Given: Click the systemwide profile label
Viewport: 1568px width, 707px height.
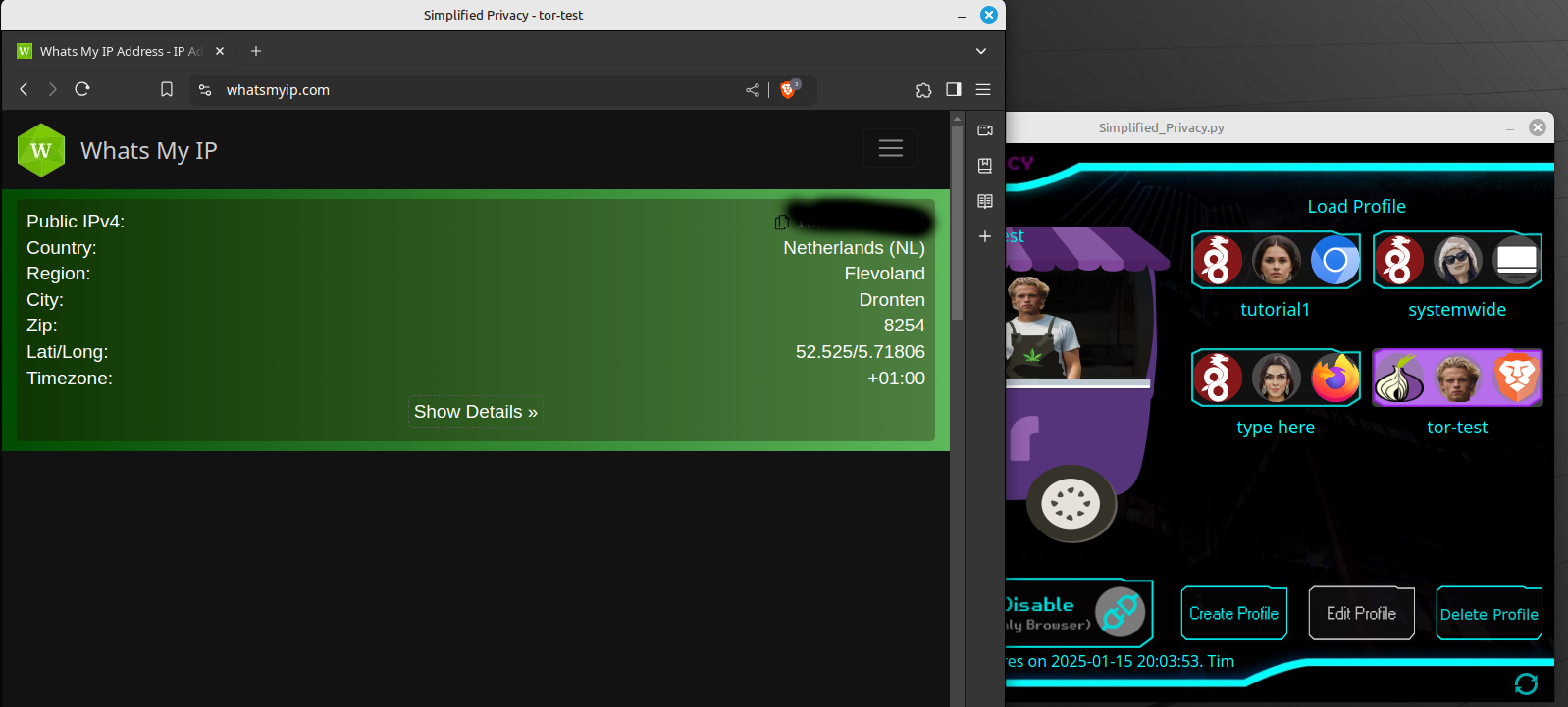Looking at the screenshot, I should click(1457, 310).
